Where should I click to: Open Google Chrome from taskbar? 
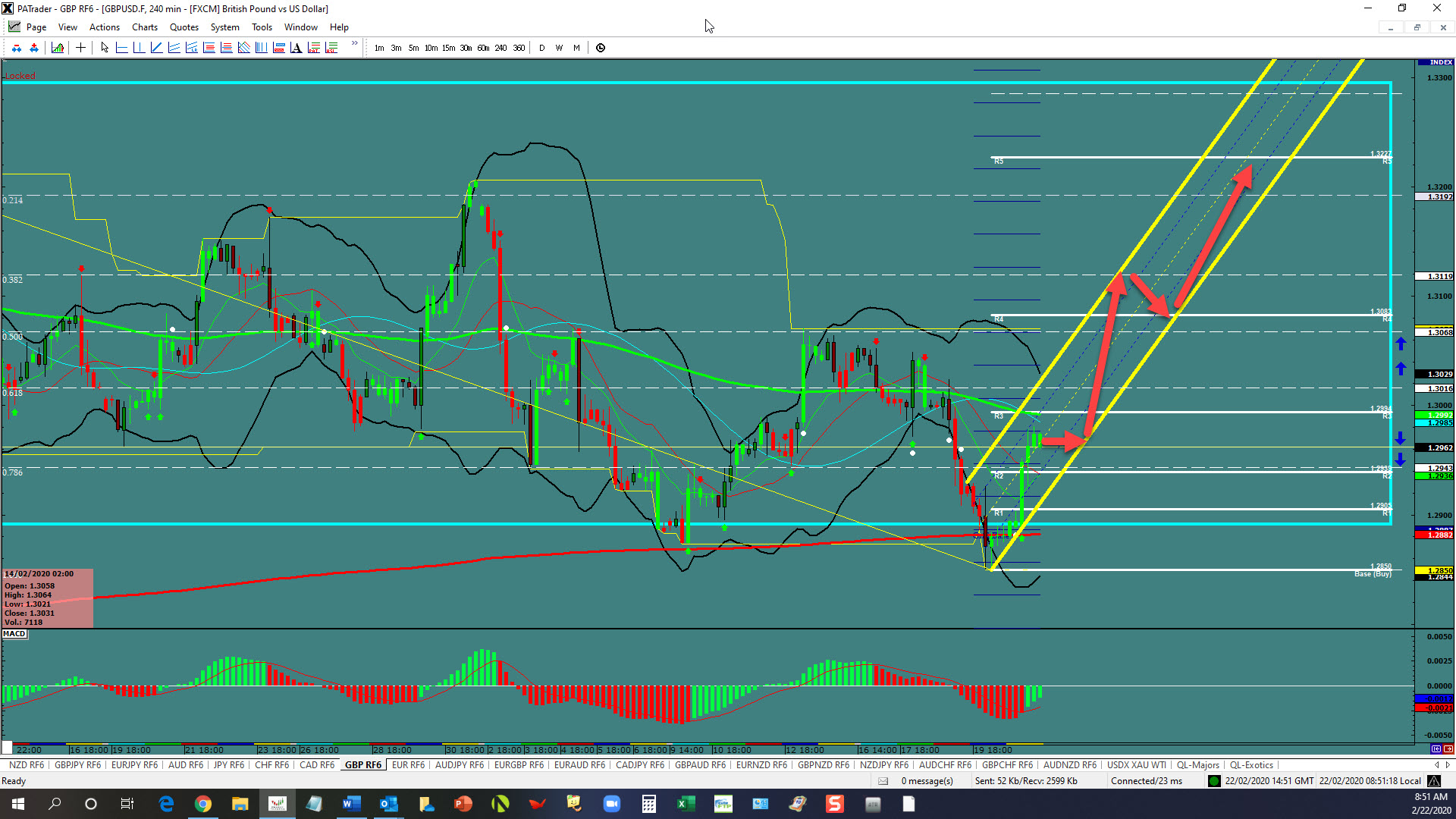[203, 804]
